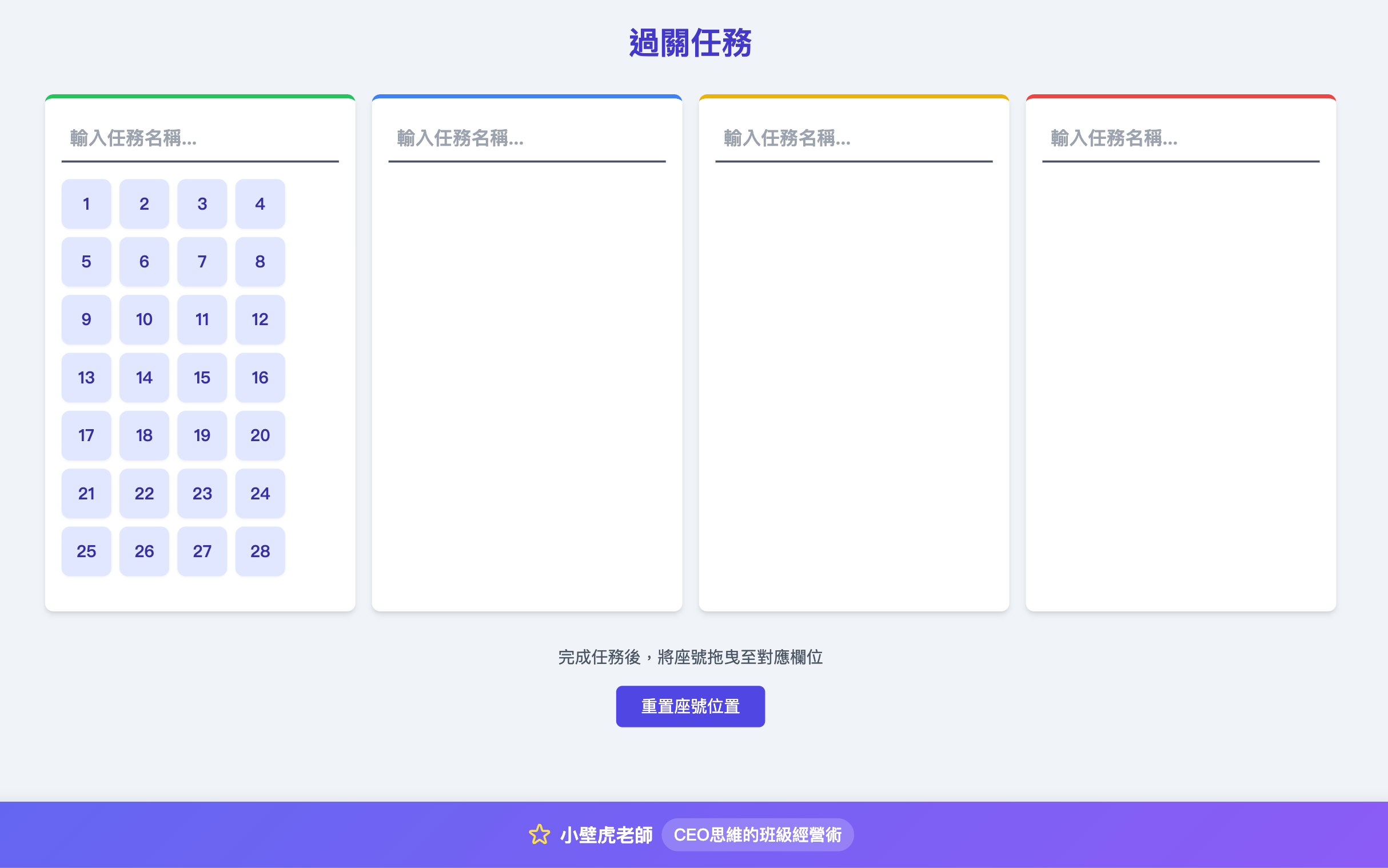This screenshot has height=868, width=1388.
Task: Select seat number 18 tile
Action: coord(144,435)
